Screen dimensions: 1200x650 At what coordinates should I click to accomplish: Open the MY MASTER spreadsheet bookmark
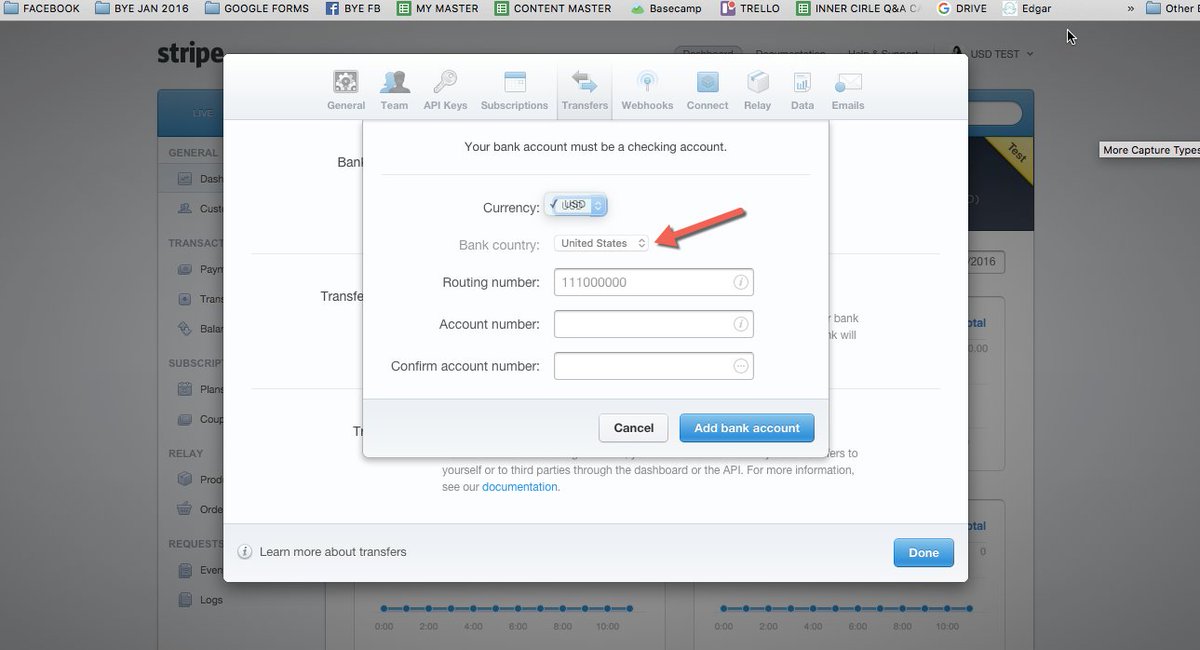438,8
